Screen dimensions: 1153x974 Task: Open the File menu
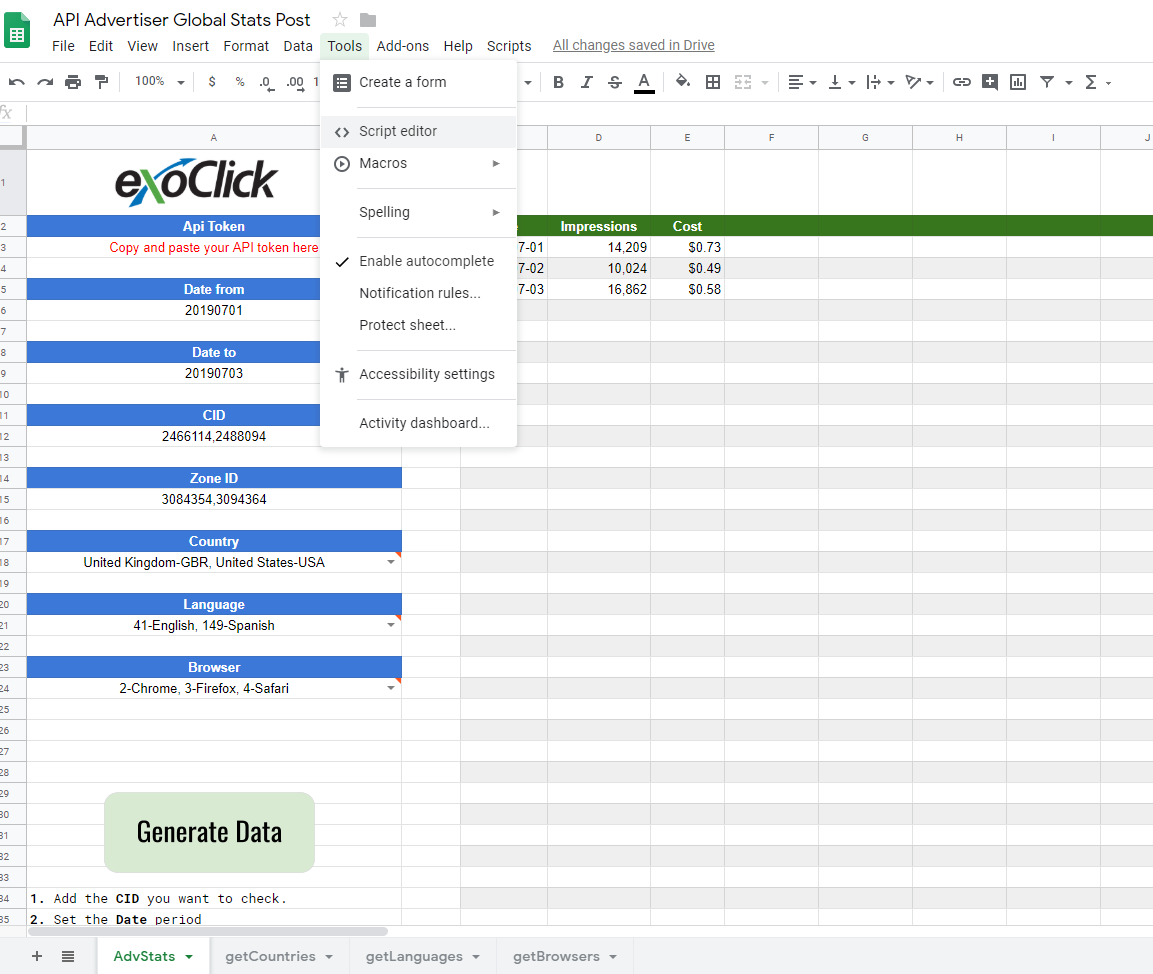pyautogui.click(x=63, y=46)
